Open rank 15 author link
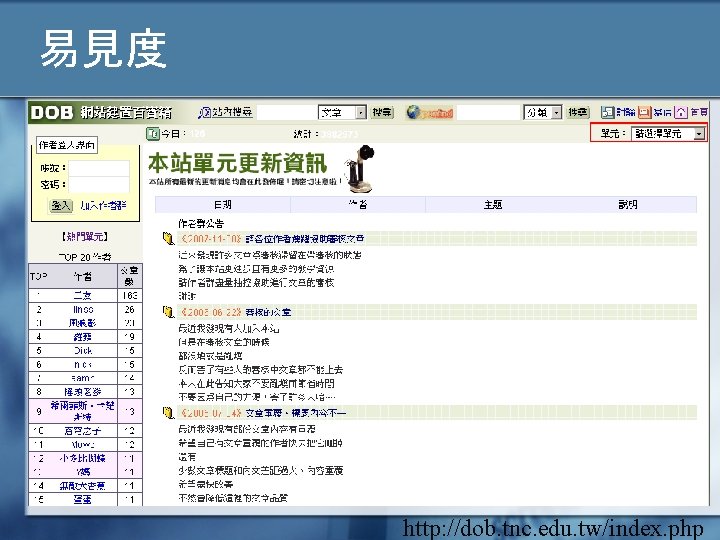This screenshot has width=720, height=540. tap(83, 499)
